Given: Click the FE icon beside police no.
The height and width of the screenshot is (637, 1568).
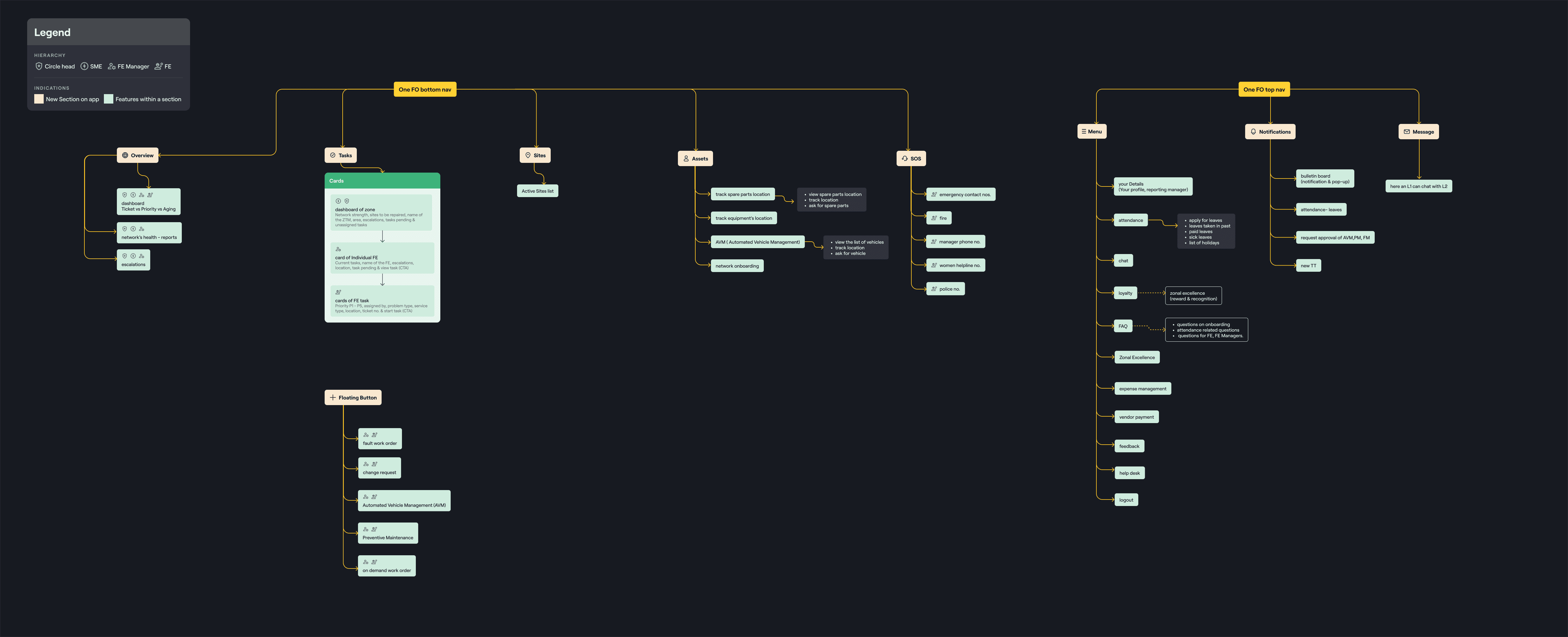Looking at the screenshot, I should click(934, 289).
